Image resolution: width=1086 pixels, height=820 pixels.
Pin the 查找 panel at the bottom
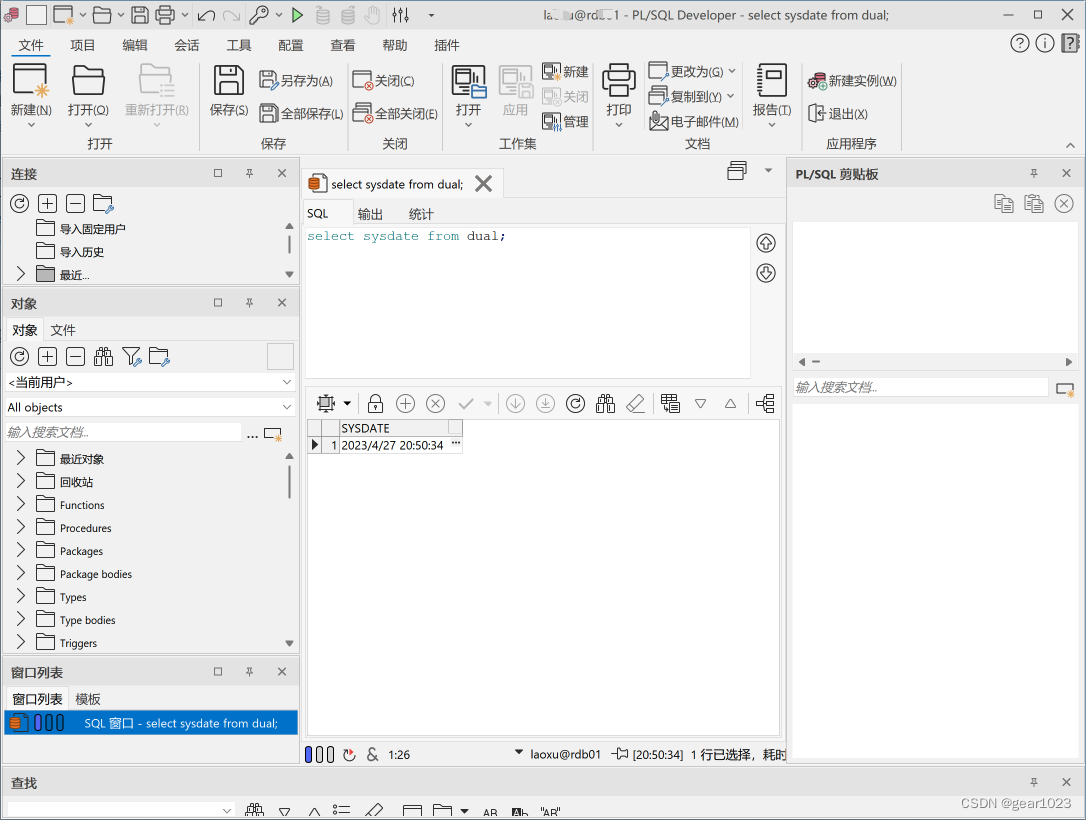1033,782
